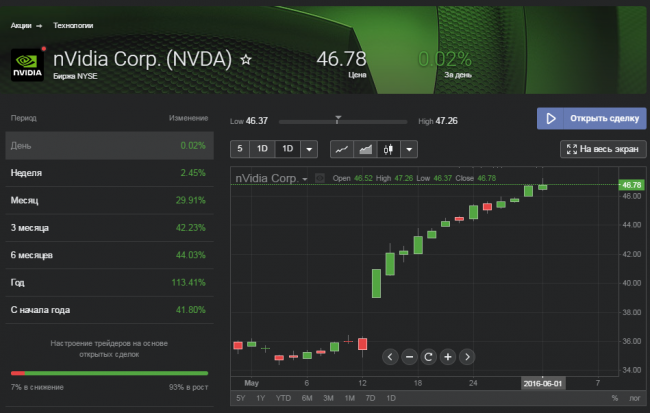Select 6M range tab
The height and width of the screenshot is (413, 650).
307,398
